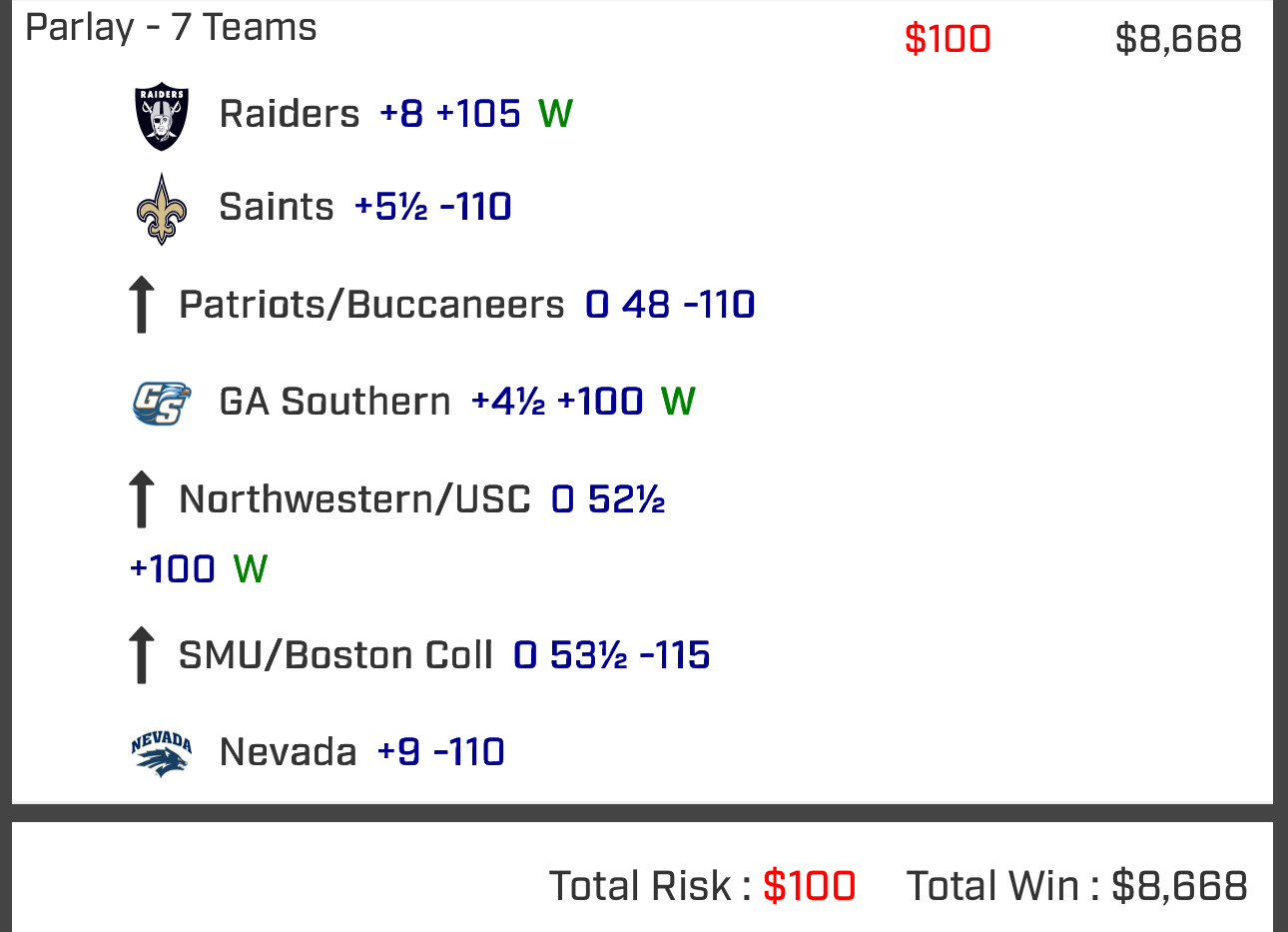Screen dimensions: 1288x932
Task: Select the Nevada +9 -110 line
Action: coord(440,752)
